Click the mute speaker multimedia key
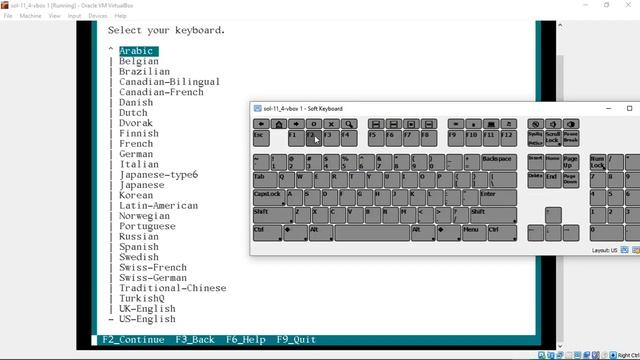The width and height of the screenshot is (640, 360). [x=536, y=124]
